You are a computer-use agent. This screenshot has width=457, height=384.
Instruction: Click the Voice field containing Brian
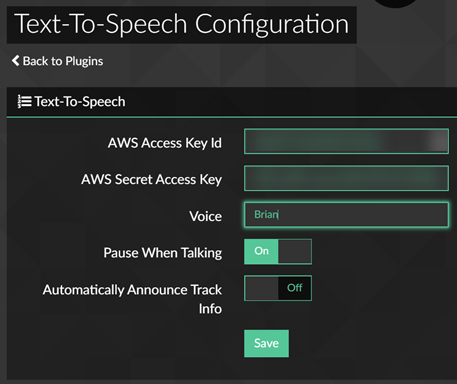click(346, 215)
